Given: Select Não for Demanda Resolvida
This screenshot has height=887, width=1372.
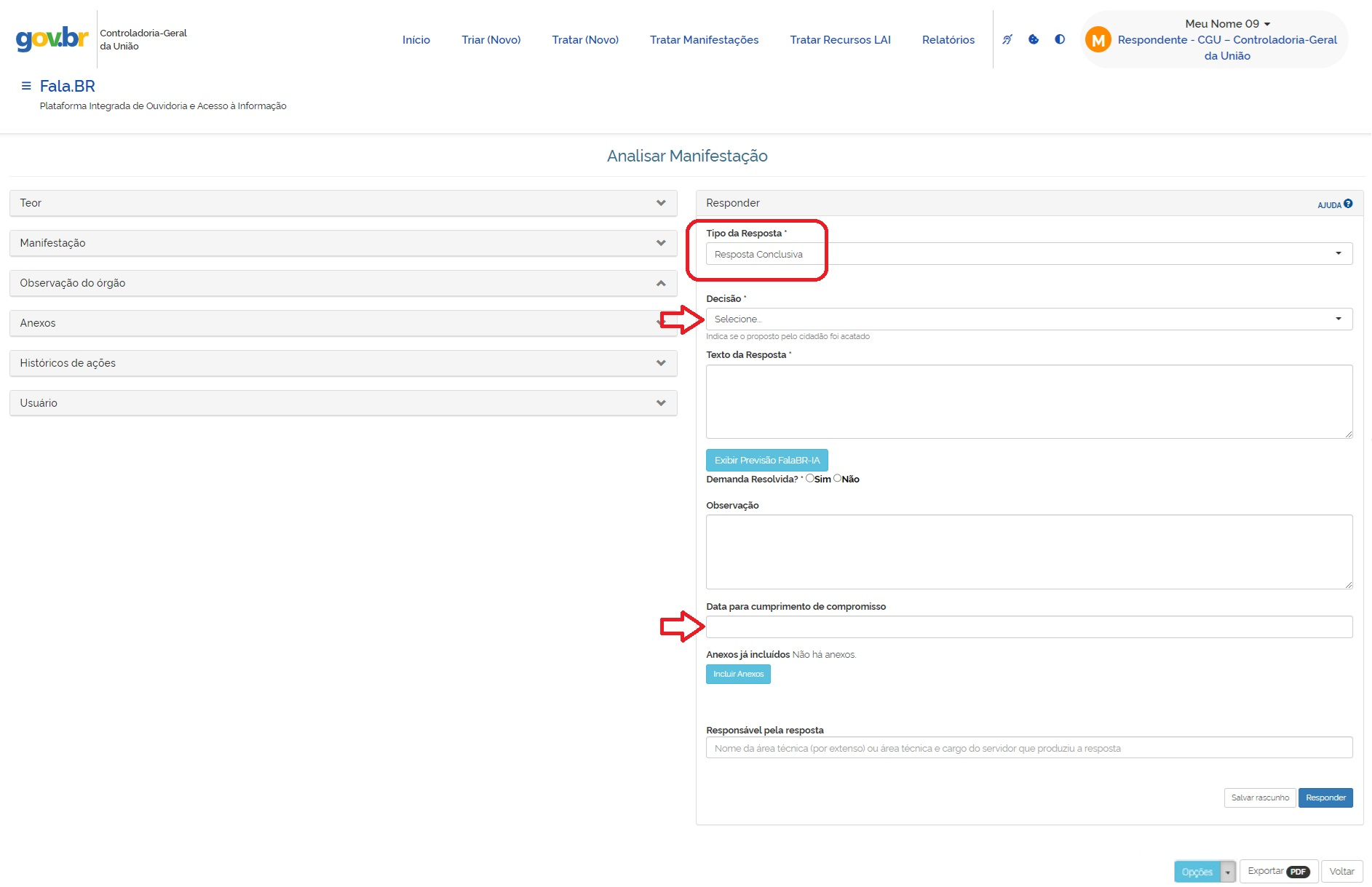Looking at the screenshot, I should pyautogui.click(x=838, y=478).
